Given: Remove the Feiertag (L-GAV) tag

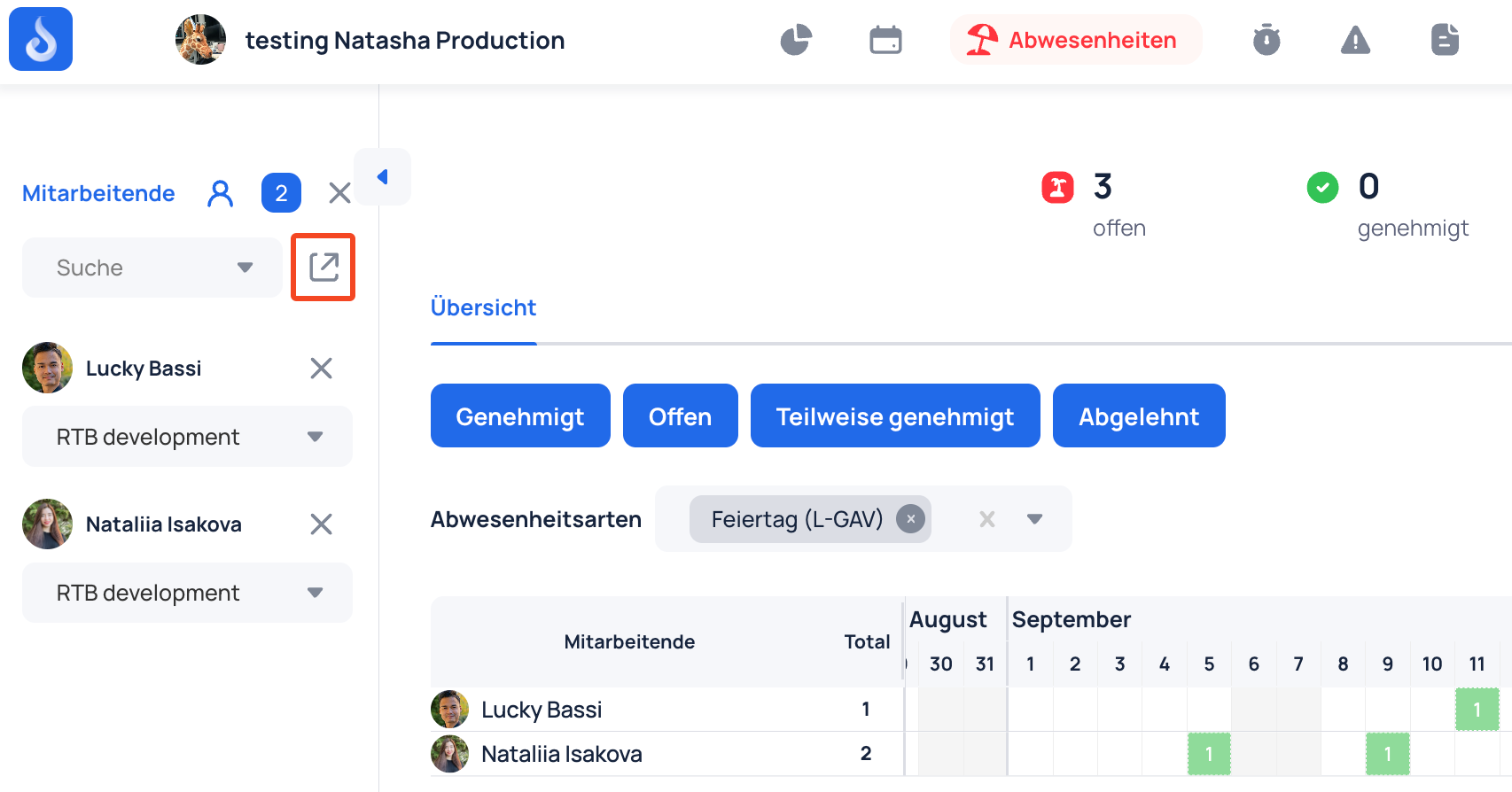Looking at the screenshot, I should point(910,519).
